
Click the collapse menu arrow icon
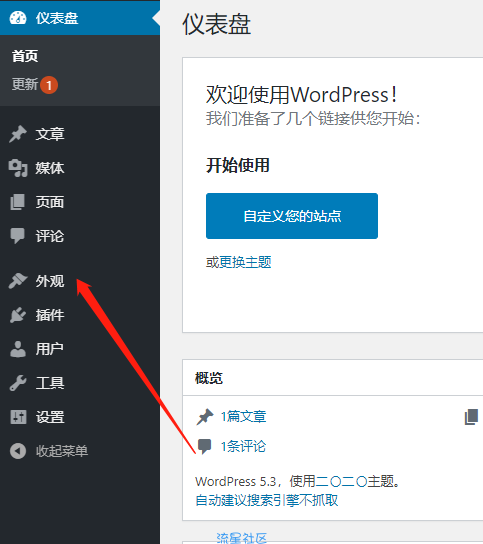click(x=18, y=451)
